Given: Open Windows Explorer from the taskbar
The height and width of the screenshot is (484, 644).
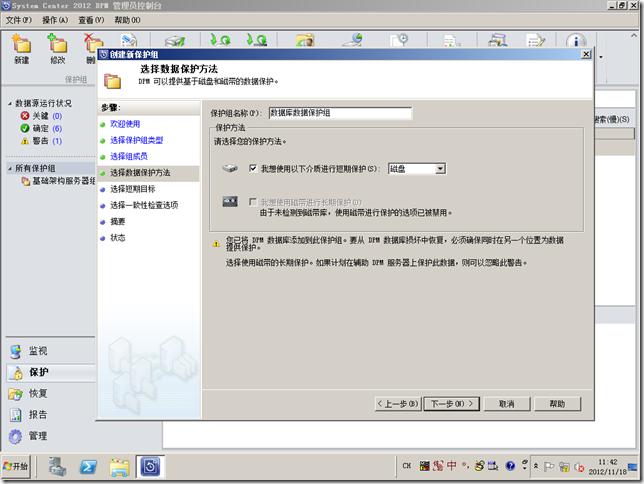Looking at the screenshot, I should pyautogui.click(x=119, y=467).
